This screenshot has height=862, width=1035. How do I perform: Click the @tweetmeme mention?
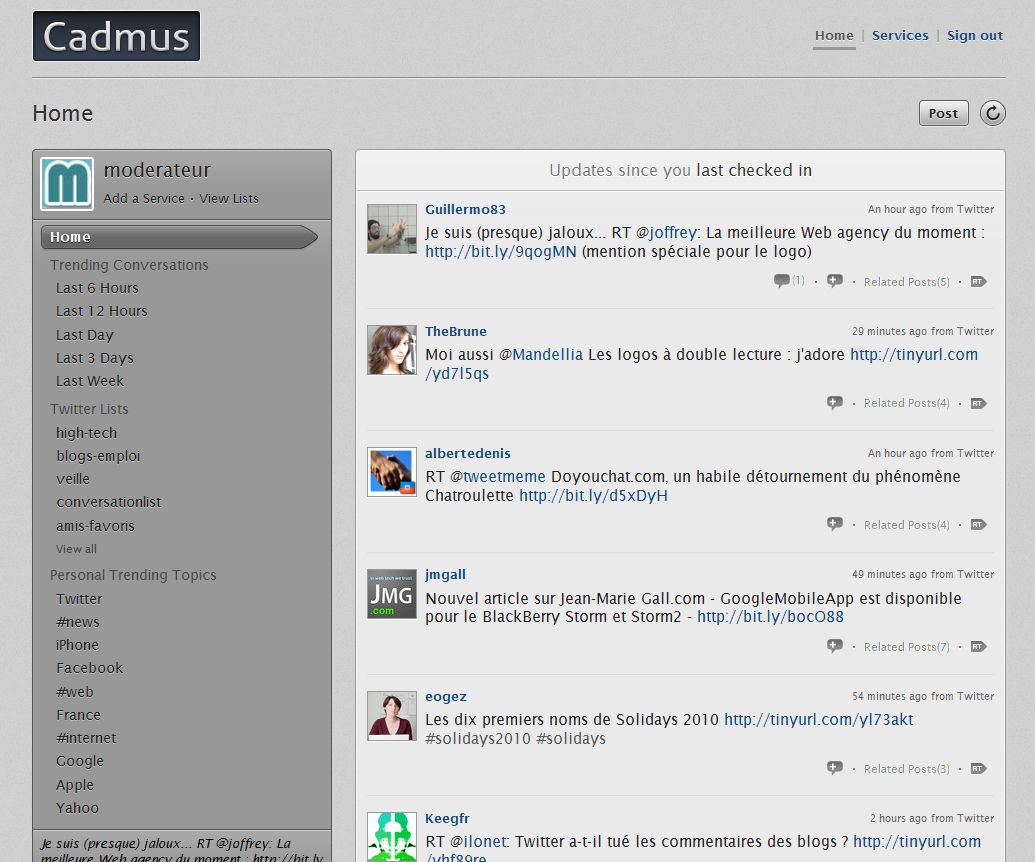click(498, 477)
